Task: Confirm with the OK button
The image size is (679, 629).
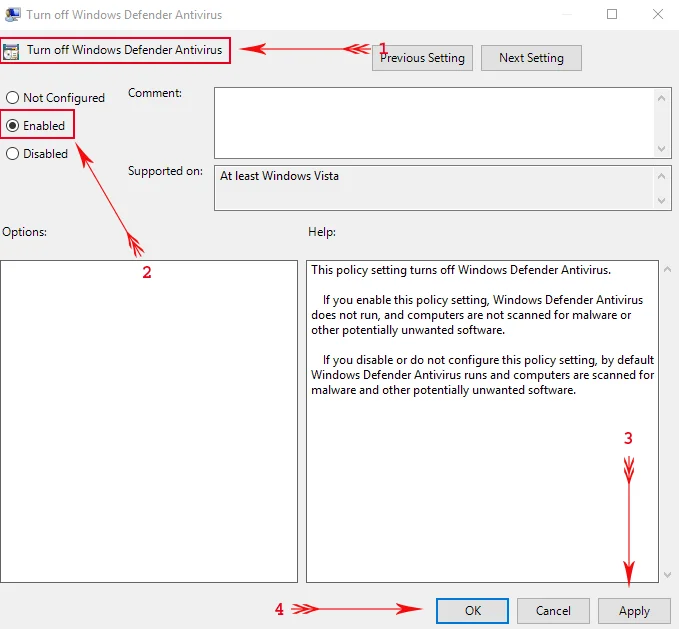Action: click(x=472, y=610)
